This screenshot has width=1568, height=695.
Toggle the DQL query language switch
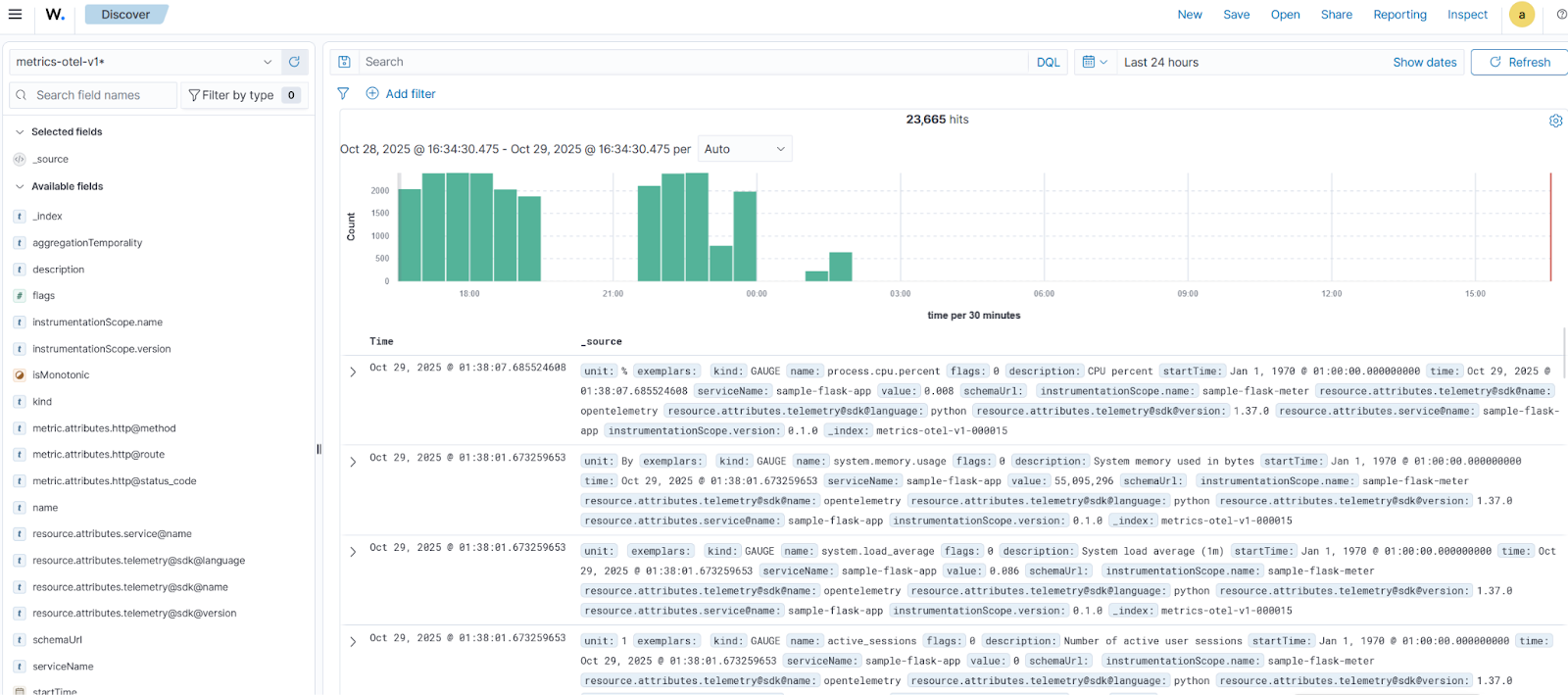pos(1048,62)
